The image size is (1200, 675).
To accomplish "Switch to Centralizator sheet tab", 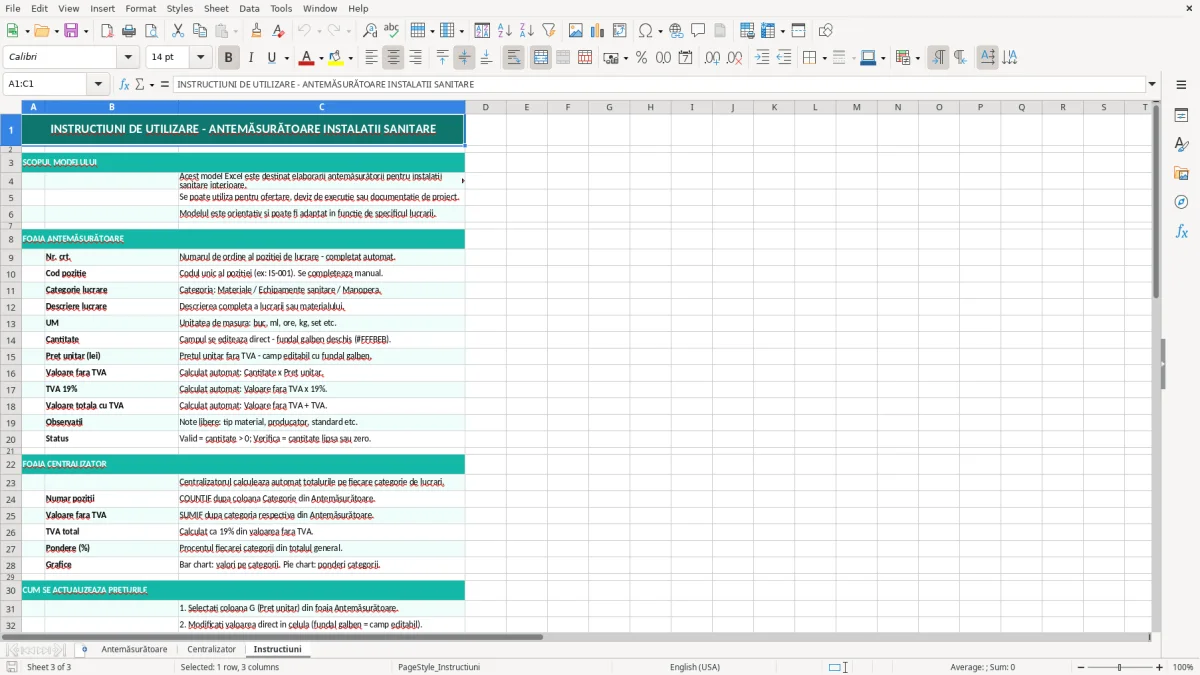I will (x=211, y=650).
